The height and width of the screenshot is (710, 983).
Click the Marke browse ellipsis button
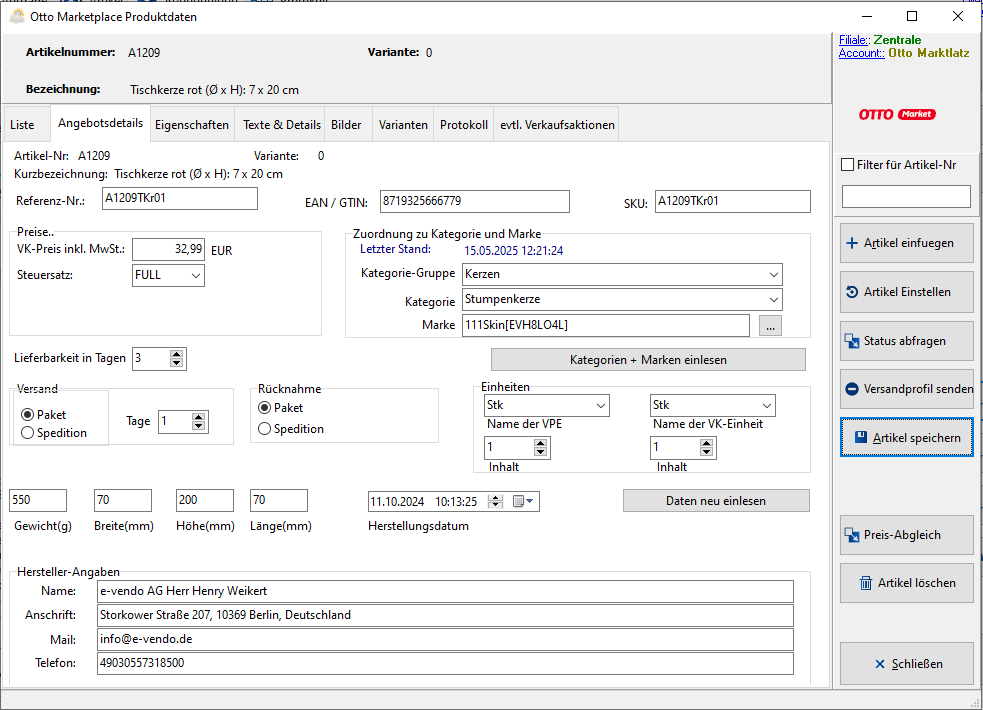tap(770, 326)
